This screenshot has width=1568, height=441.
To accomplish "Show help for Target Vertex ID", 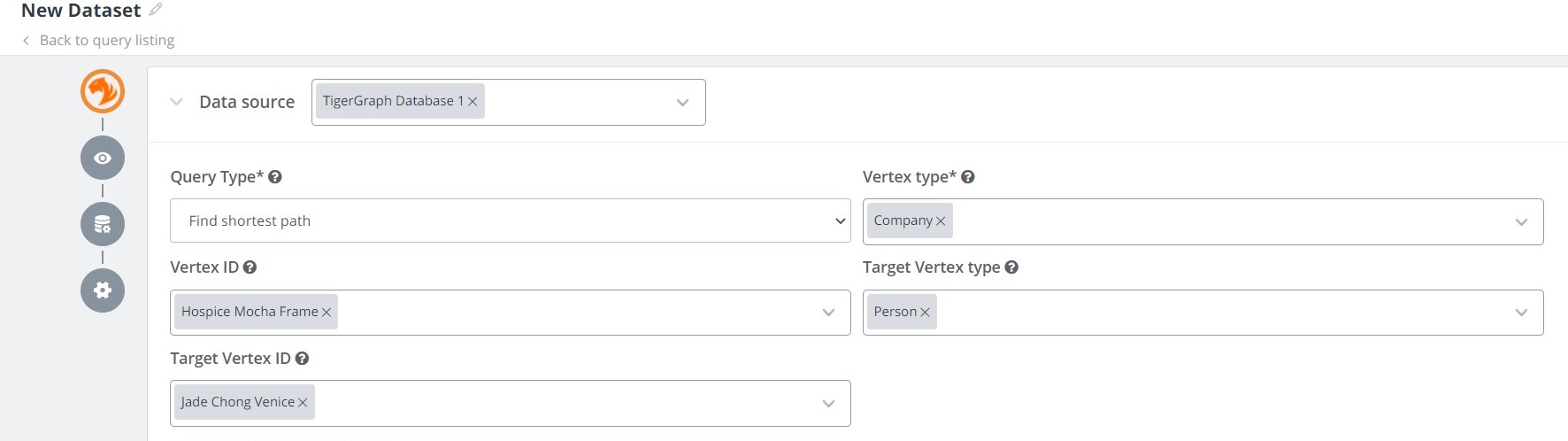I will [x=302, y=359].
